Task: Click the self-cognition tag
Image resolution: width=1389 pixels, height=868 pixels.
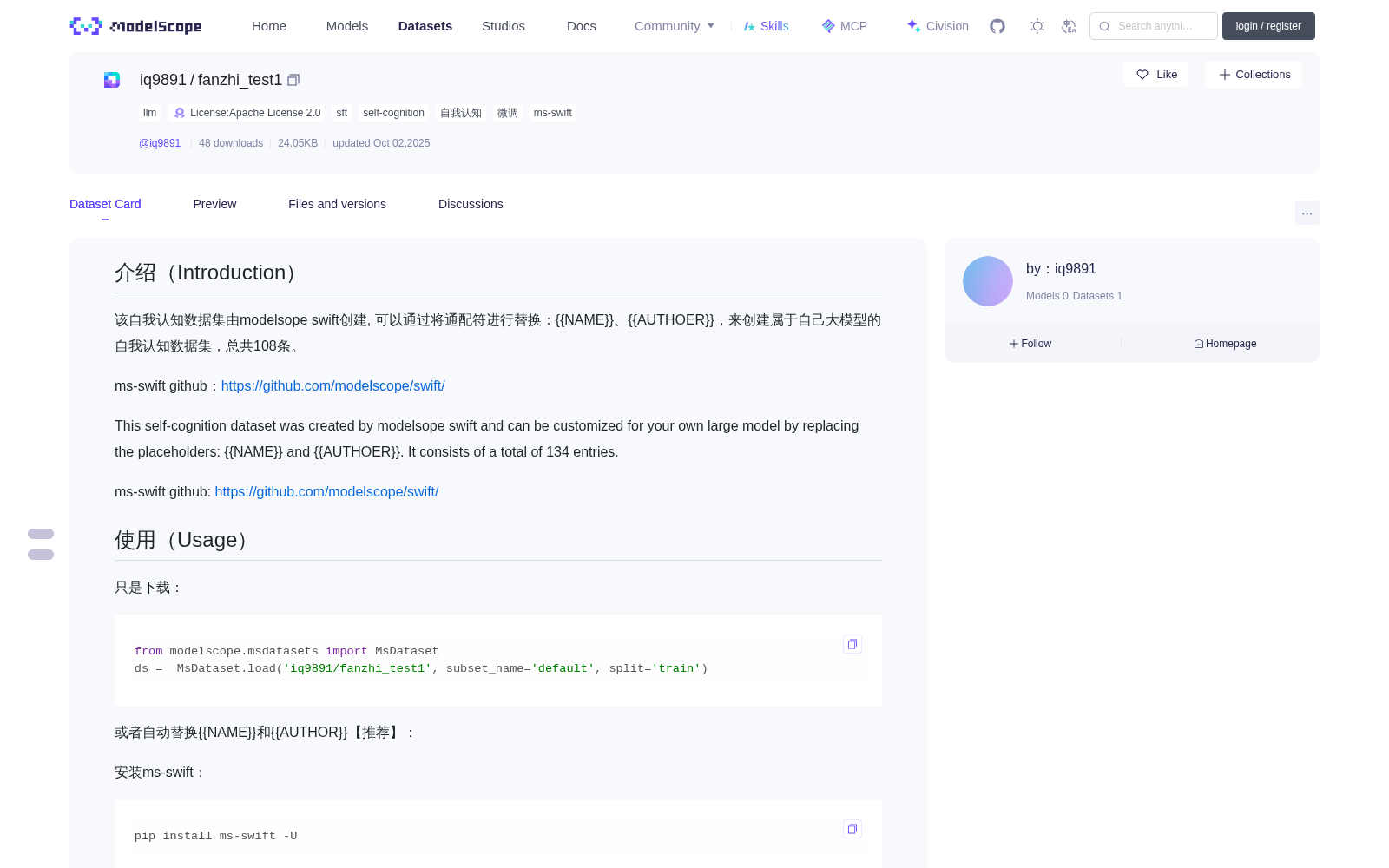Action: [x=393, y=113]
